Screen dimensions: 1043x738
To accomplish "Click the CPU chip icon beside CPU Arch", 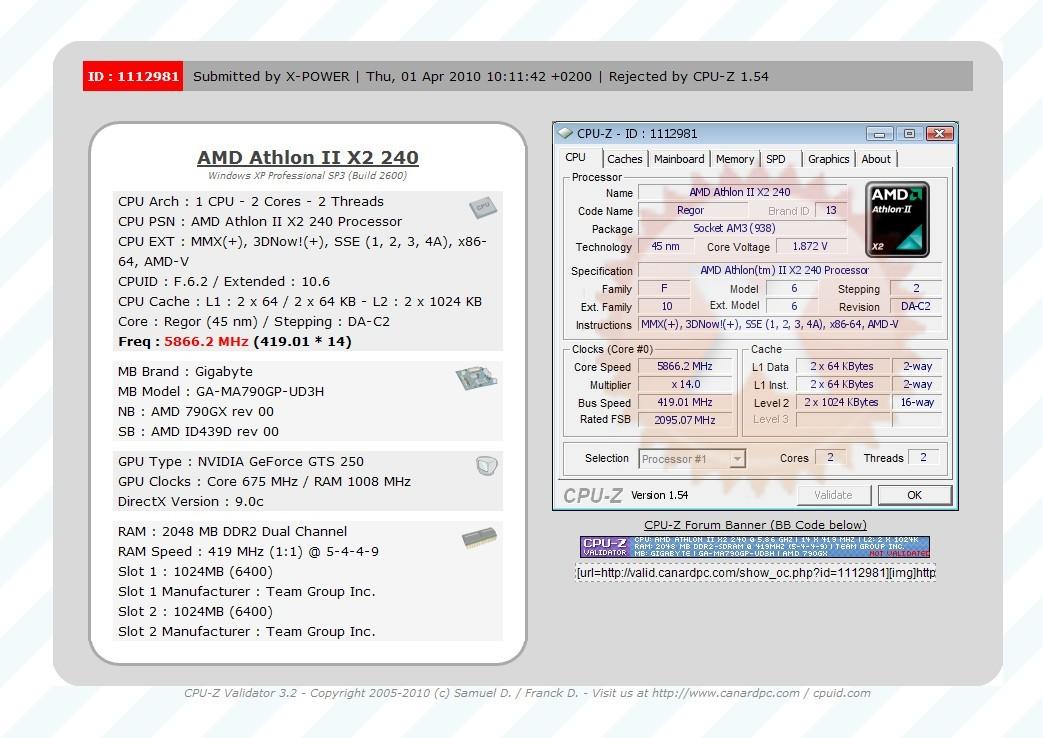I will coord(483,207).
